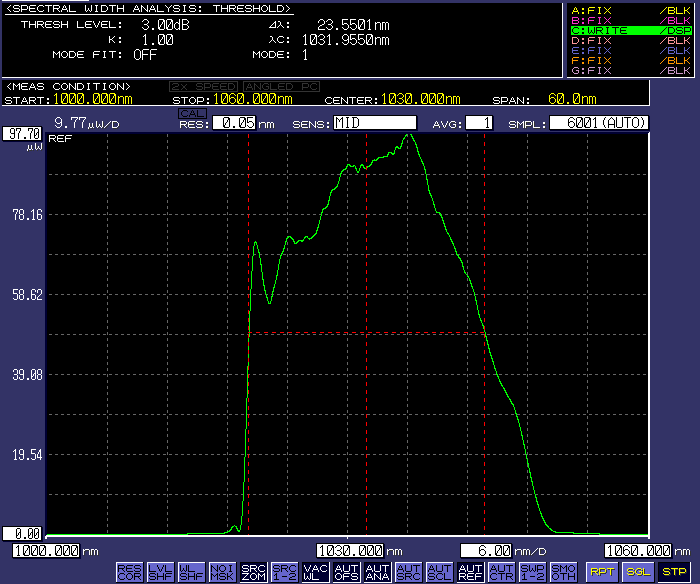Toggle the AUT SRC auto search indicator
700x584 pixels.
coord(408,572)
